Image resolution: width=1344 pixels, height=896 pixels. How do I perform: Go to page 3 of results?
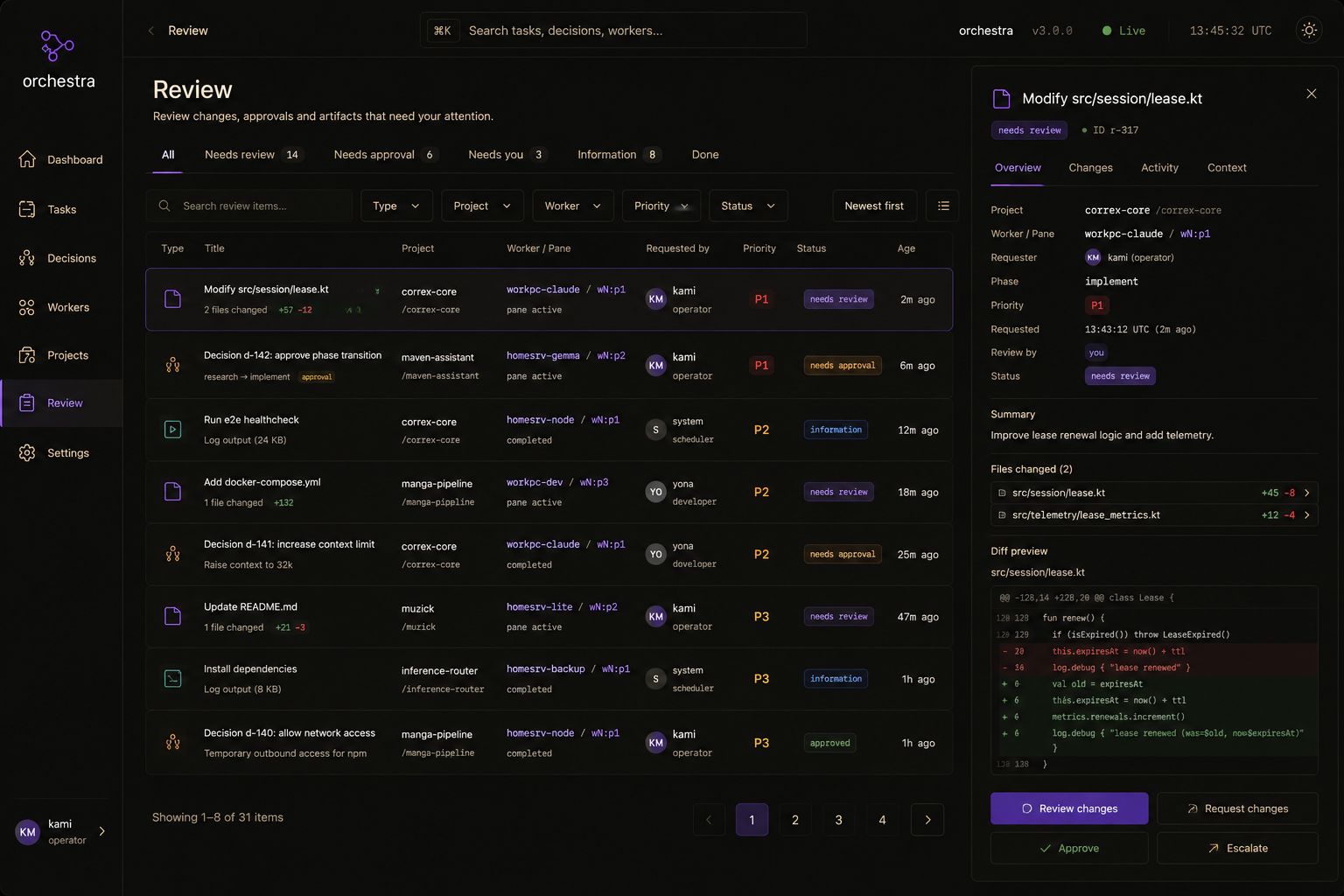[x=838, y=820]
